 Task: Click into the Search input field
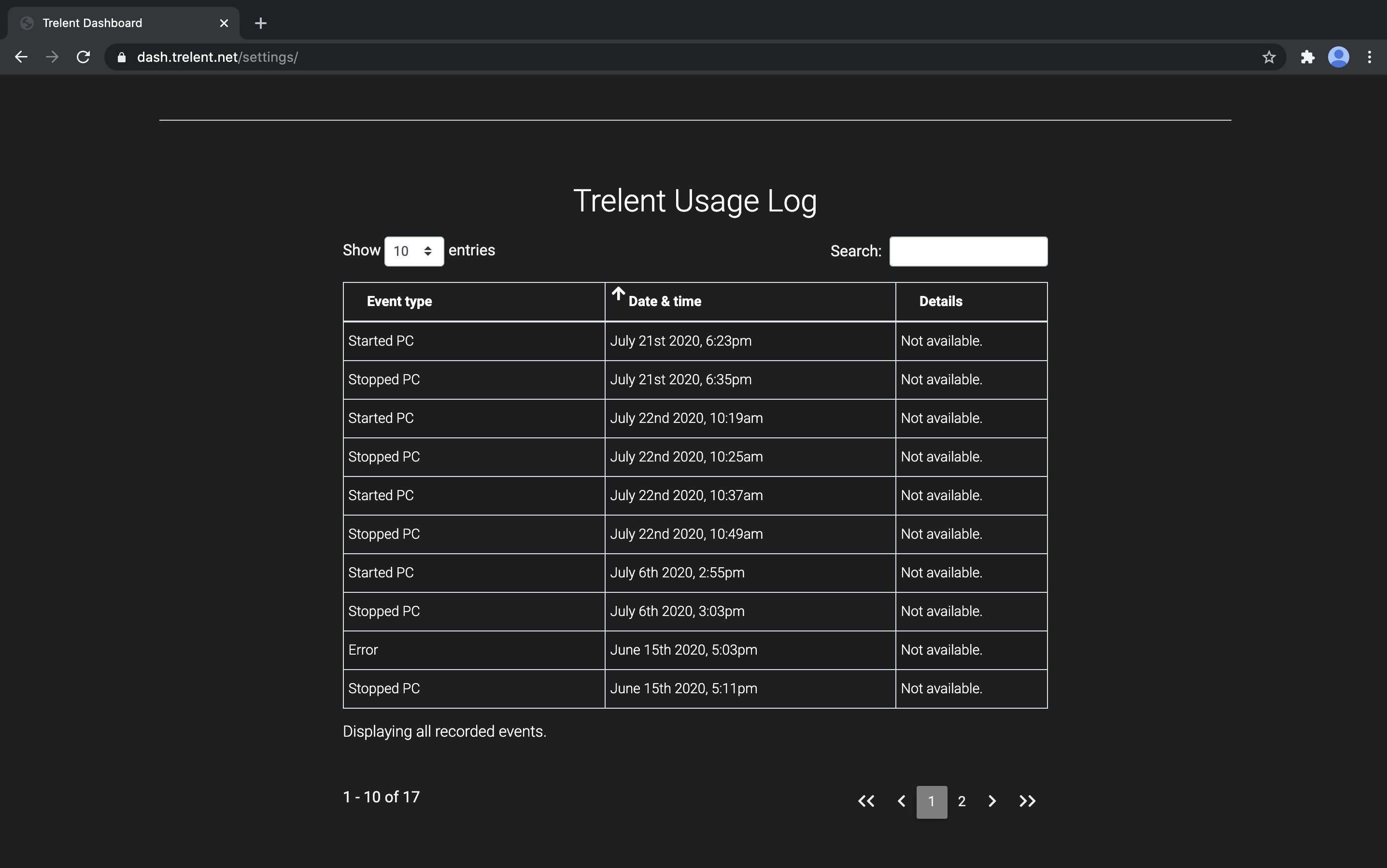(968, 252)
